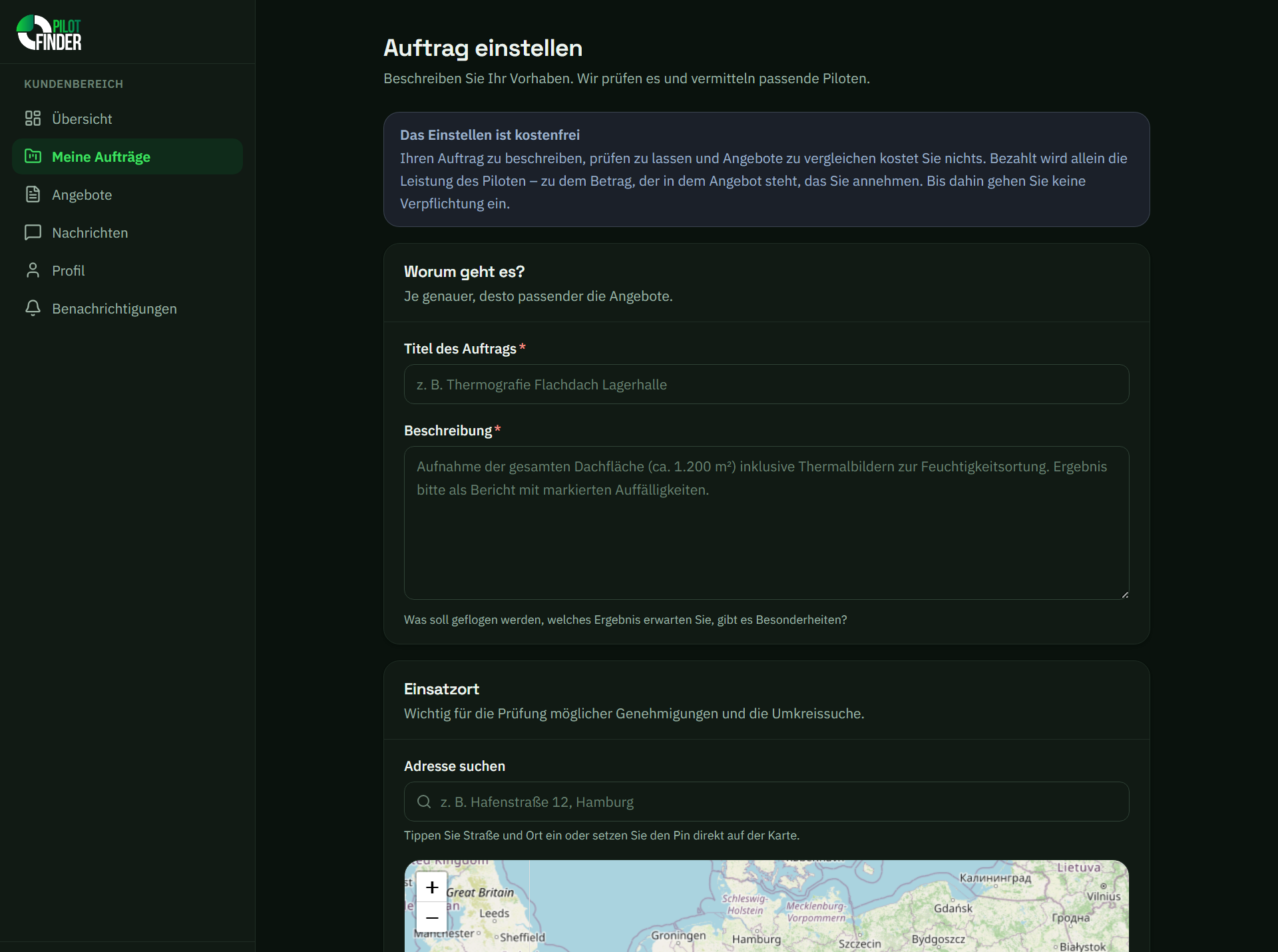This screenshot has width=1278, height=952.
Task: Open the Übersicht menu item
Action: point(127,119)
